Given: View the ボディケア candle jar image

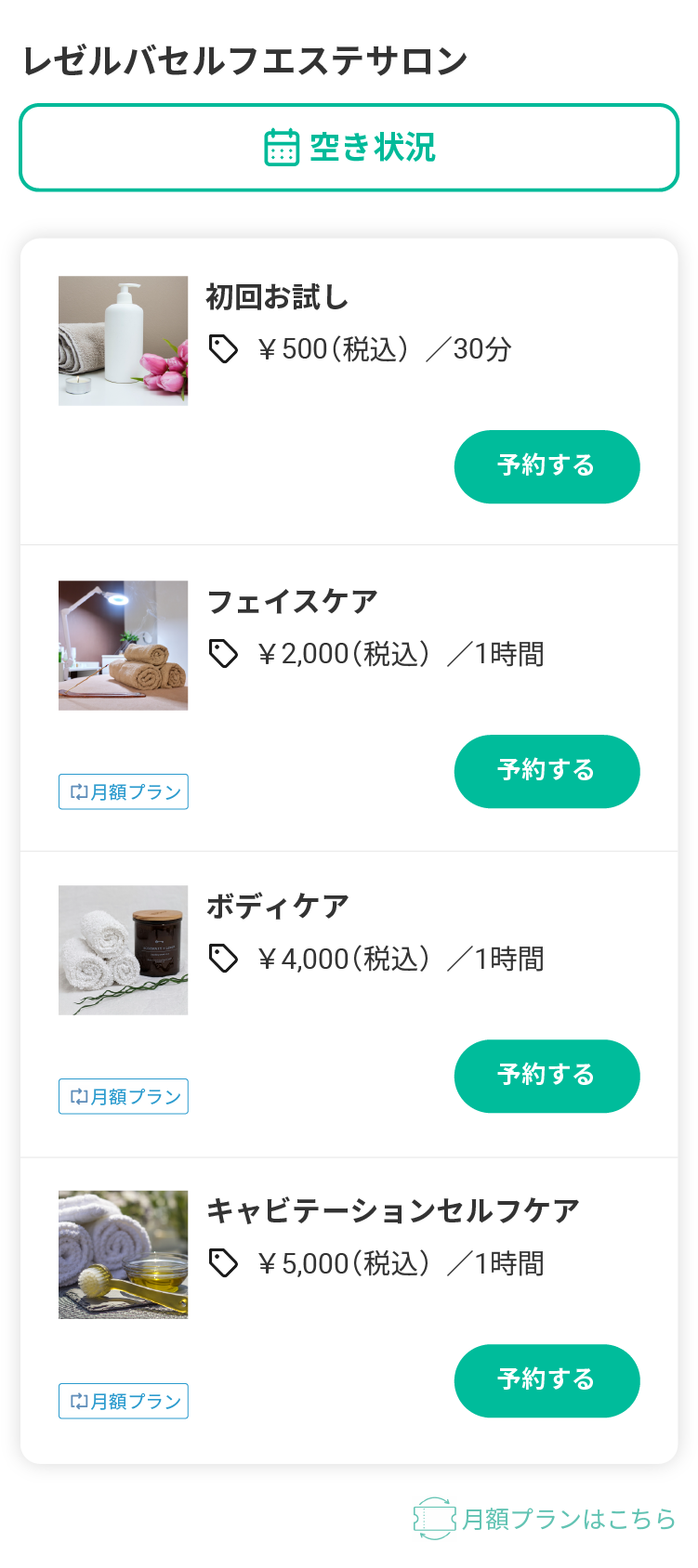Looking at the screenshot, I should point(124,950).
